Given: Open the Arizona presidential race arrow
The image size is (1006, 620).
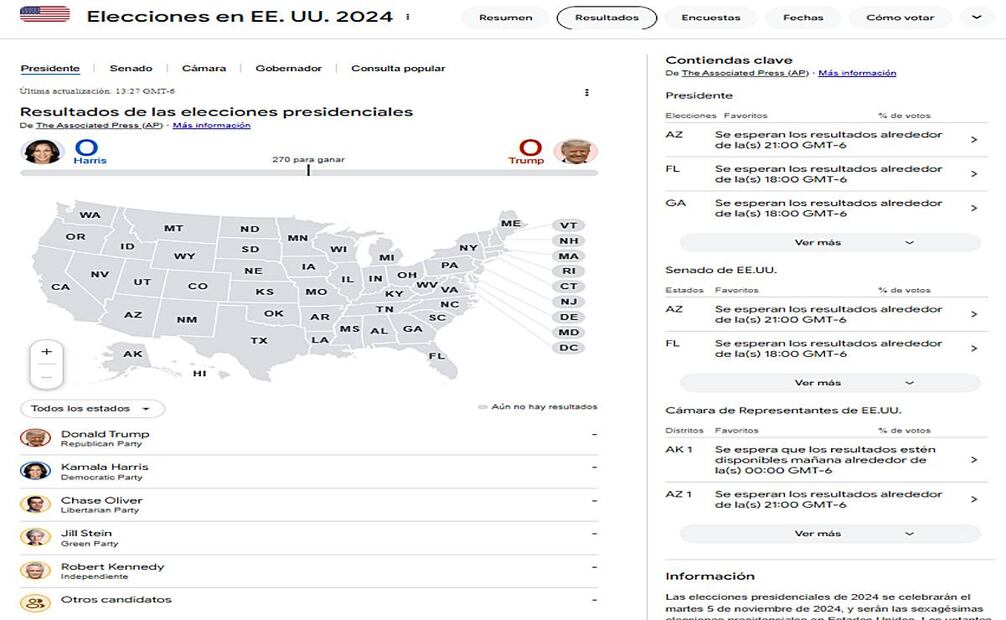Looking at the screenshot, I should point(974,140).
